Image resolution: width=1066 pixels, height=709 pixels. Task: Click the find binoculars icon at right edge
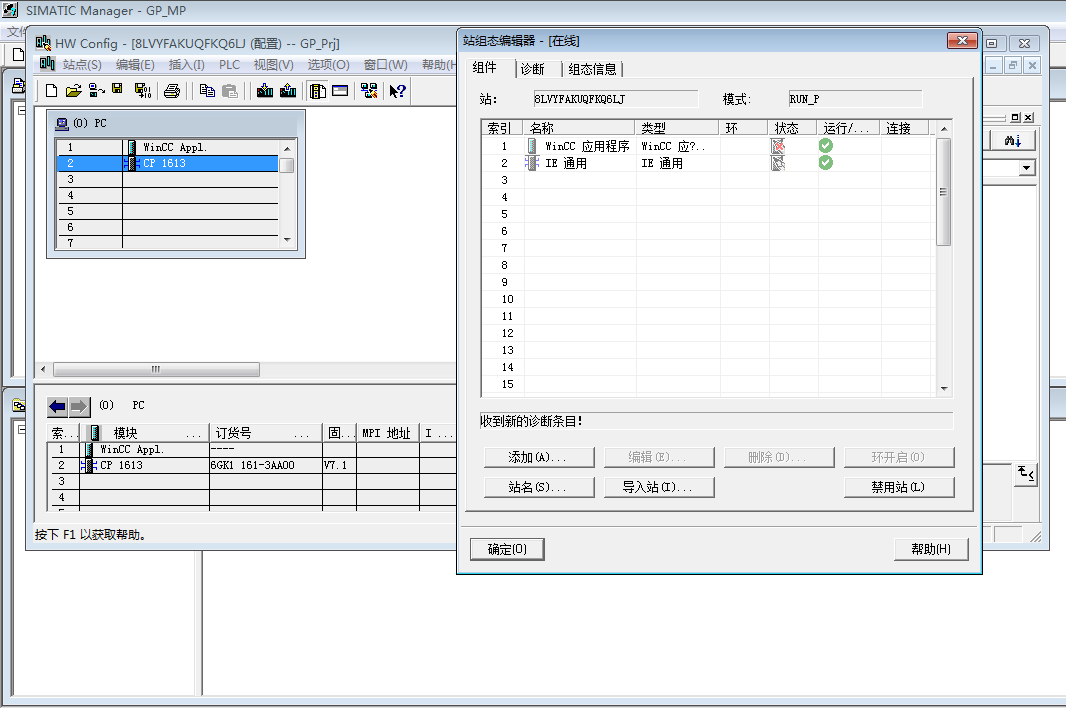point(1012,141)
